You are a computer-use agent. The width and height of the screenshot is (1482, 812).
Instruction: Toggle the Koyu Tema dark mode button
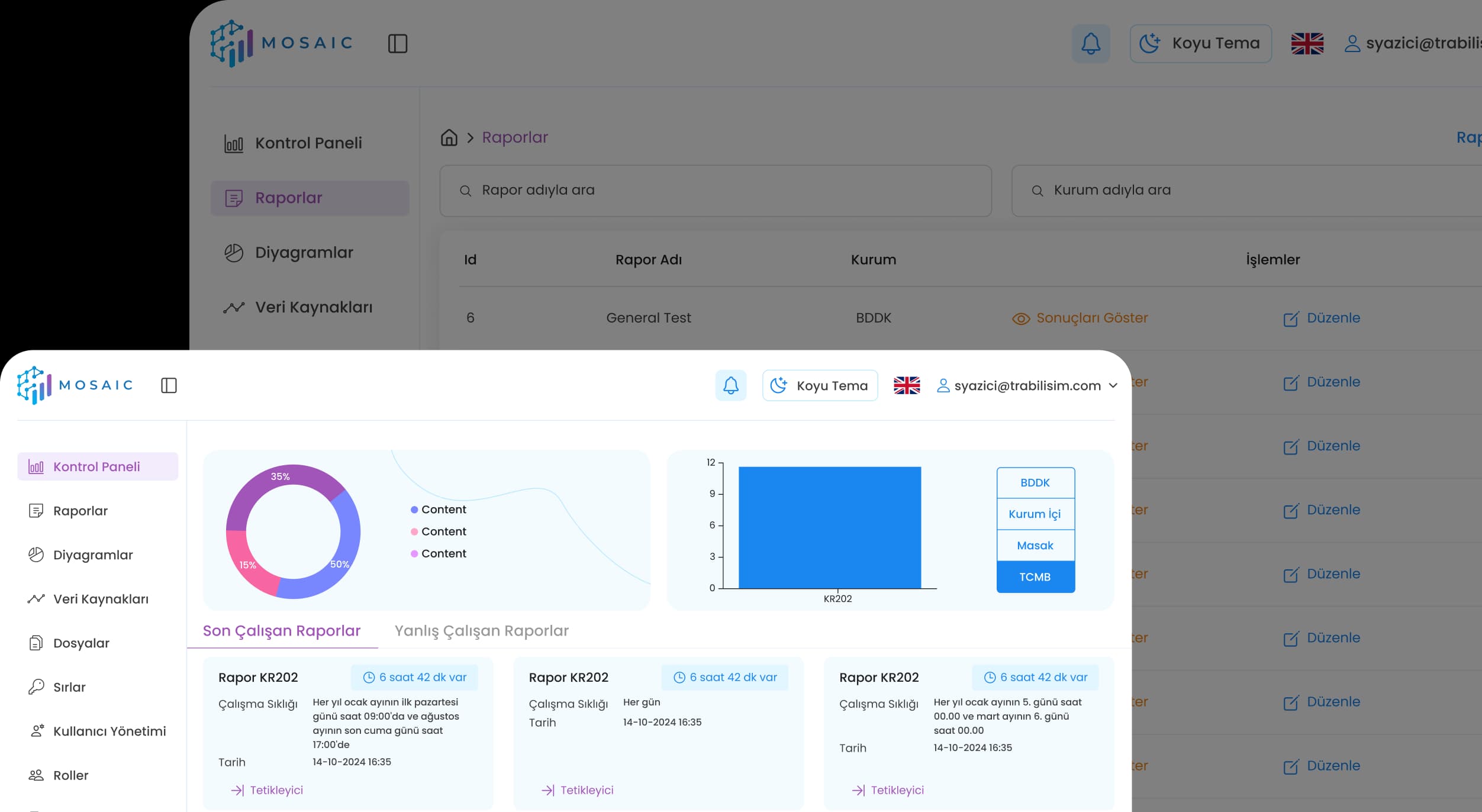point(820,385)
